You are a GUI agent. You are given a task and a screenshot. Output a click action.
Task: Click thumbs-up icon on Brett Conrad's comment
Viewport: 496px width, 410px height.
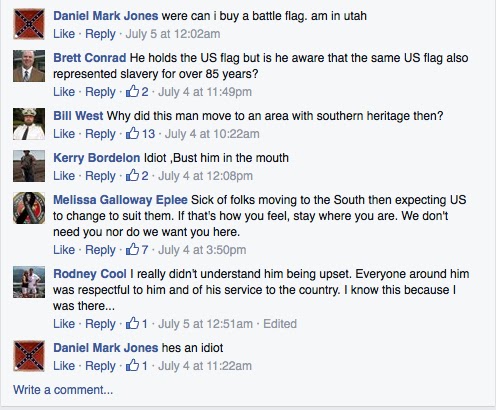click(132, 91)
